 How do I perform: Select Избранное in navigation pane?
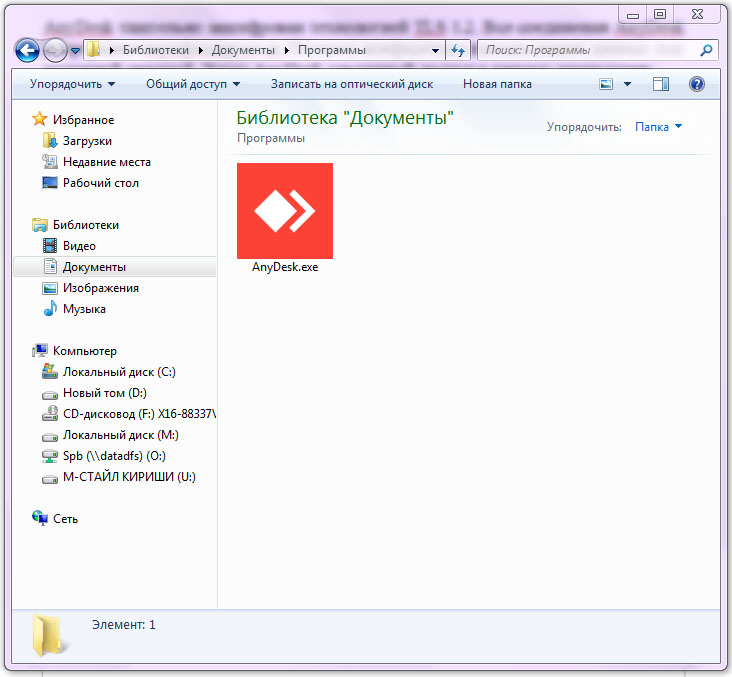pyautogui.click(x=84, y=120)
